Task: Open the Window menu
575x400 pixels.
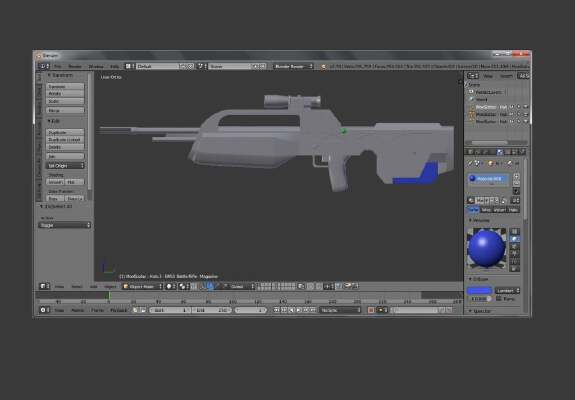Action: (96, 66)
